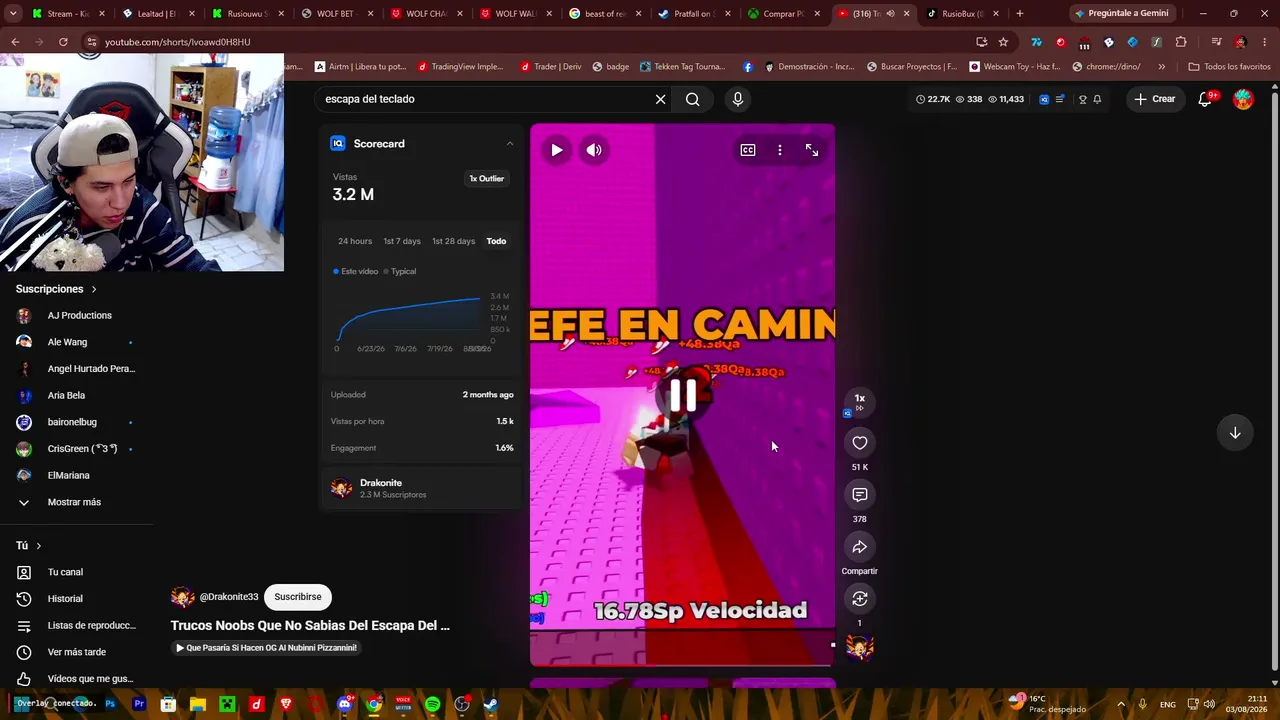Open Ver más tarde in sidebar
Image resolution: width=1280 pixels, height=720 pixels.
click(76, 652)
